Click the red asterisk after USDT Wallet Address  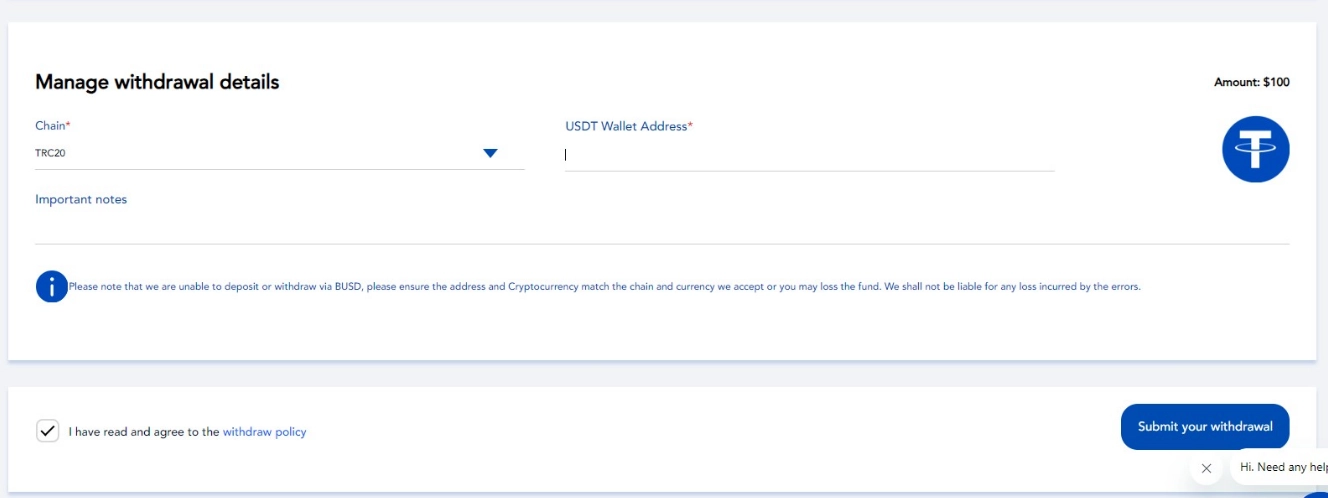[x=690, y=125]
